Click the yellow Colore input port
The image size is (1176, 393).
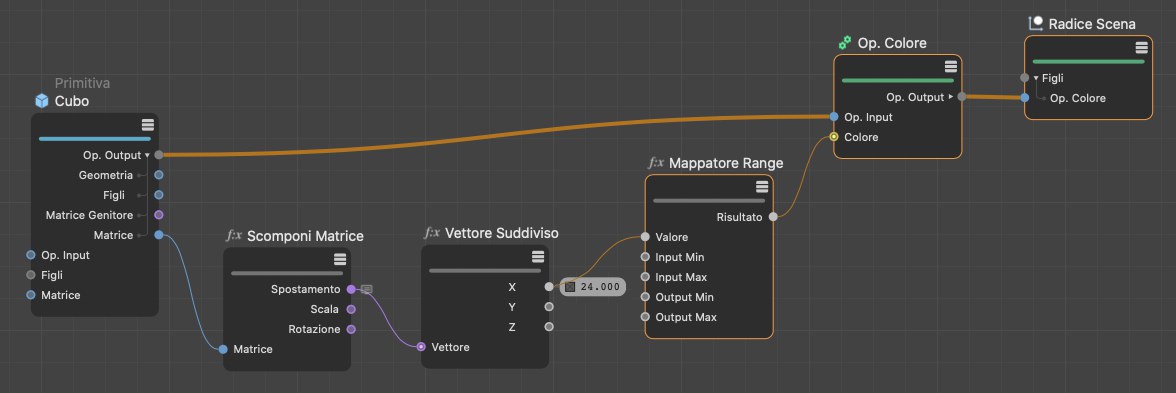[x=834, y=137]
